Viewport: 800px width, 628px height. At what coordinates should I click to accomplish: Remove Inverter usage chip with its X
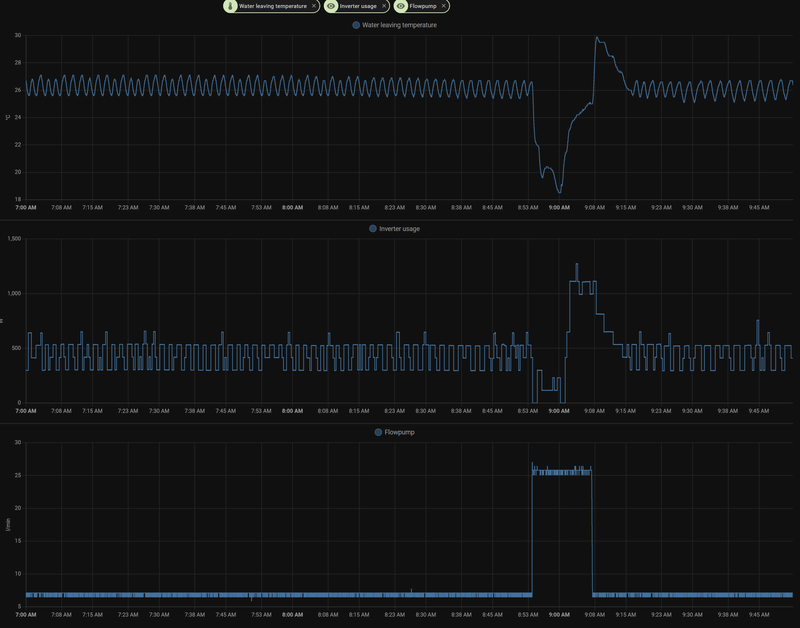pos(384,6)
